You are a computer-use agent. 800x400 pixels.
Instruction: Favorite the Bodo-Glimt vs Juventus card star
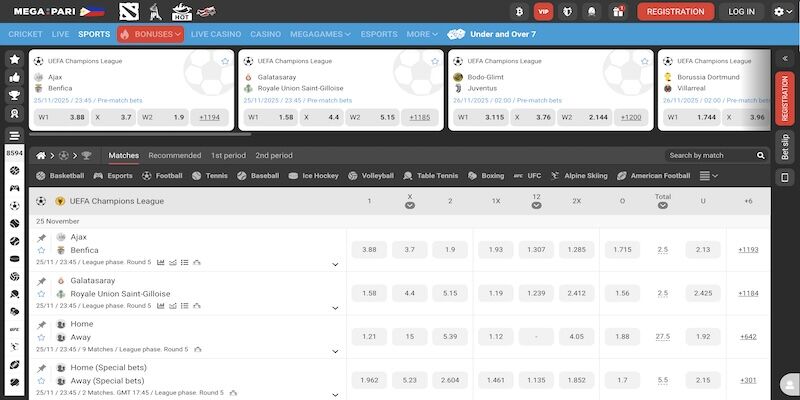coord(644,61)
